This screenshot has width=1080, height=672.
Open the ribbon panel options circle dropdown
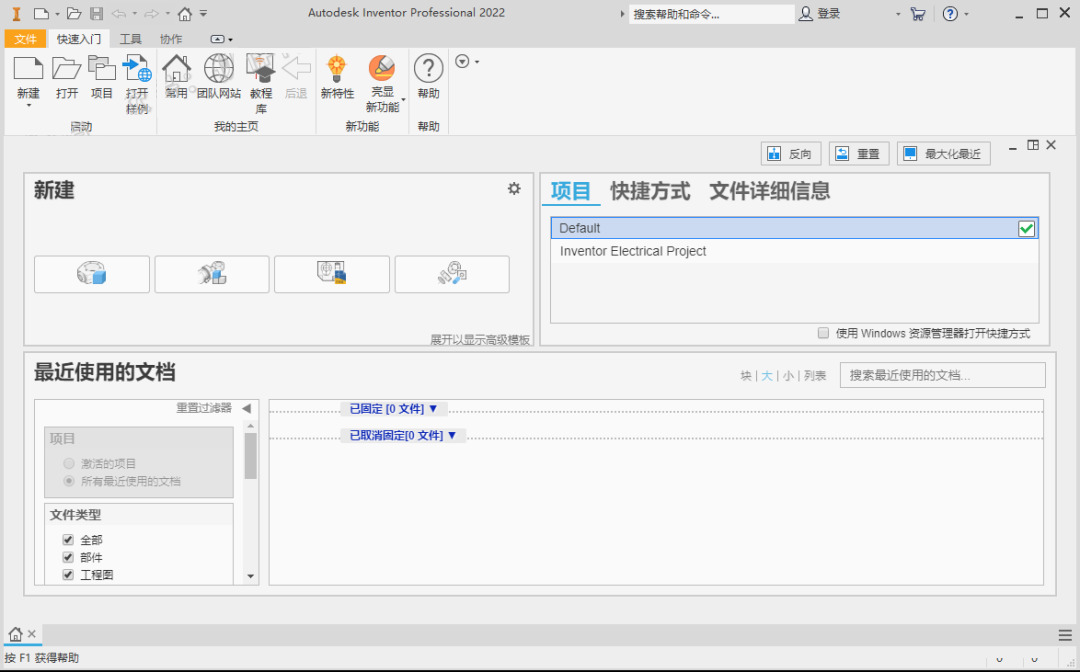point(466,62)
